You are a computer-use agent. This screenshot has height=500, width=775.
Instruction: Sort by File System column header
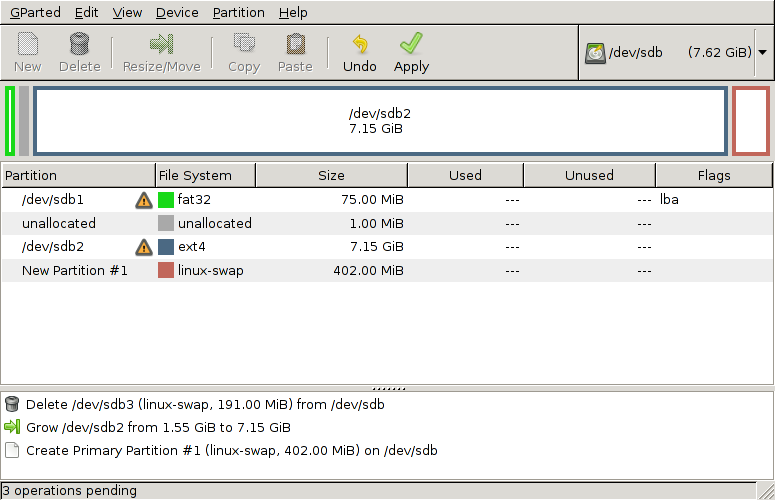pyautogui.click(x=206, y=175)
